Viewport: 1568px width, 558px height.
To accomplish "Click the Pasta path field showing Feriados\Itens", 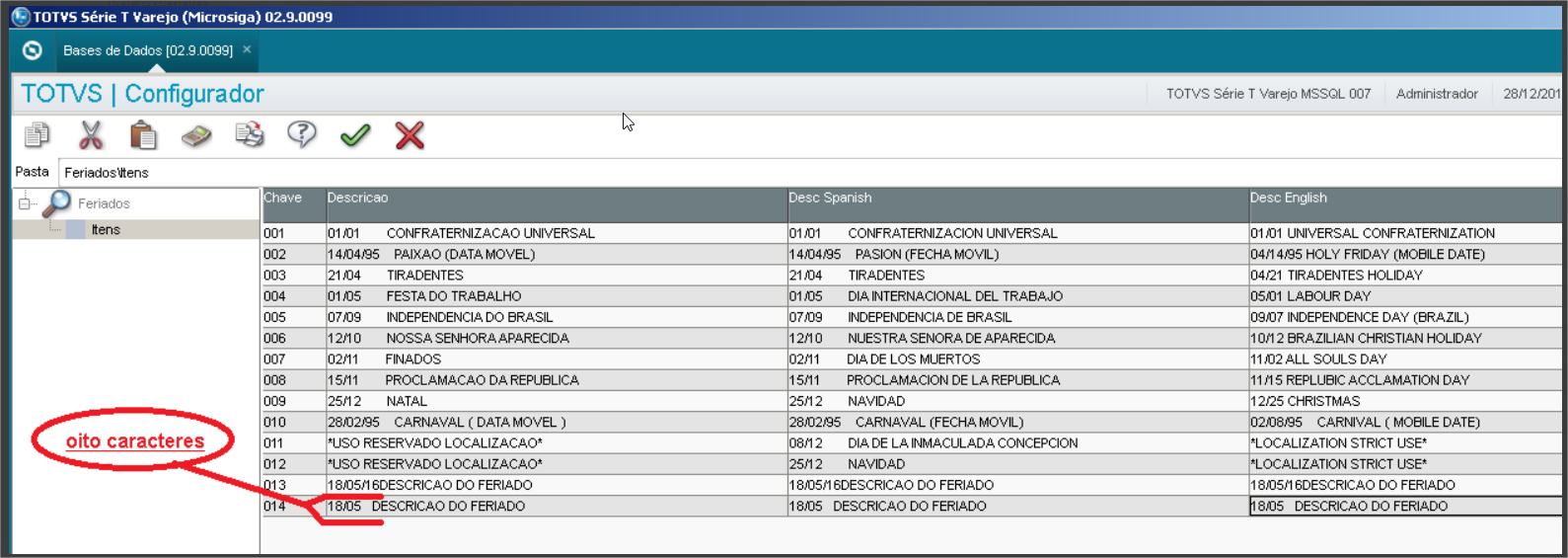I will click(809, 172).
